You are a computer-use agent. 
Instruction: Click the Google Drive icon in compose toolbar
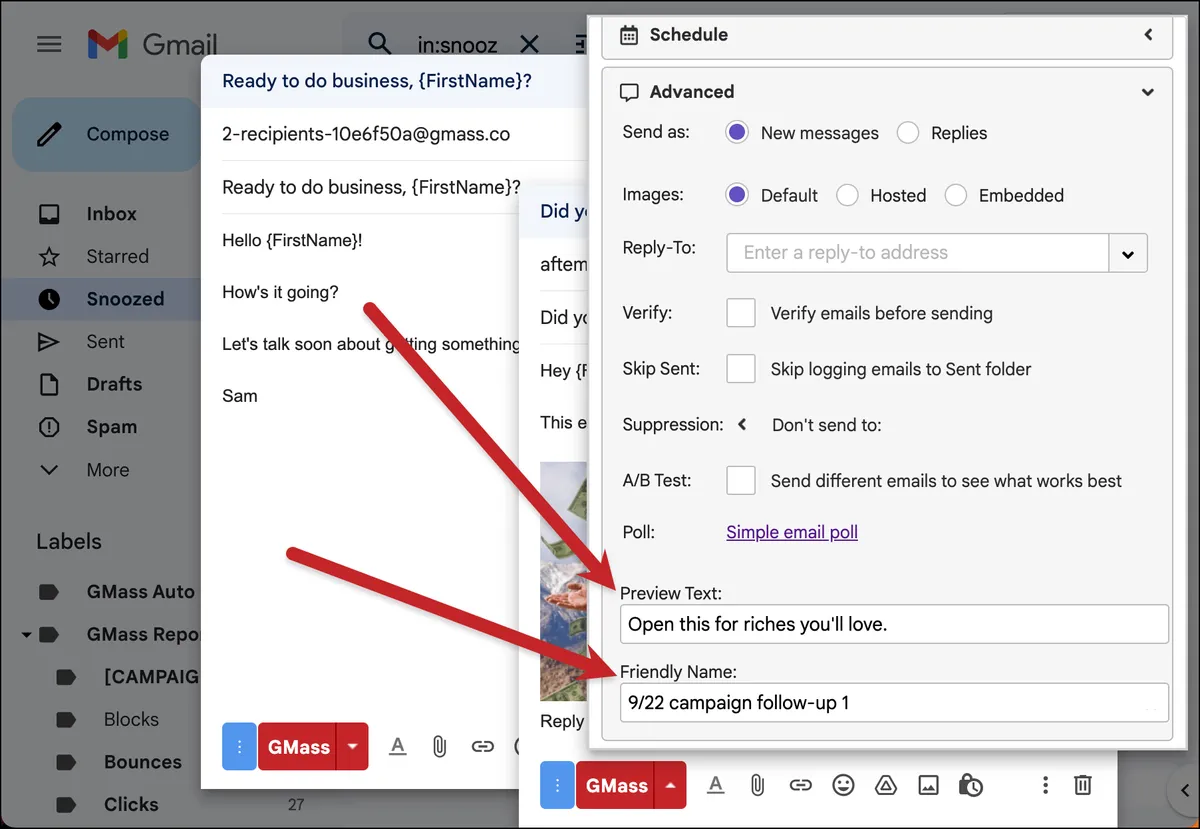click(886, 785)
